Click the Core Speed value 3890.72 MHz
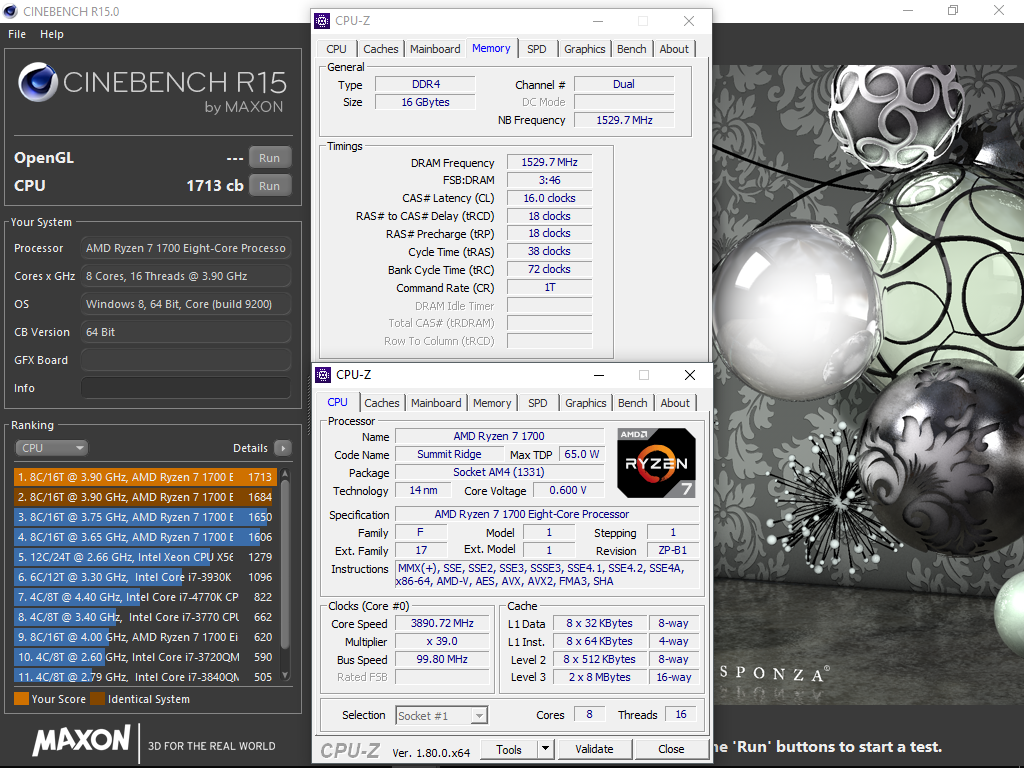This screenshot has height=768, width=1024. (x=442, y=624)
